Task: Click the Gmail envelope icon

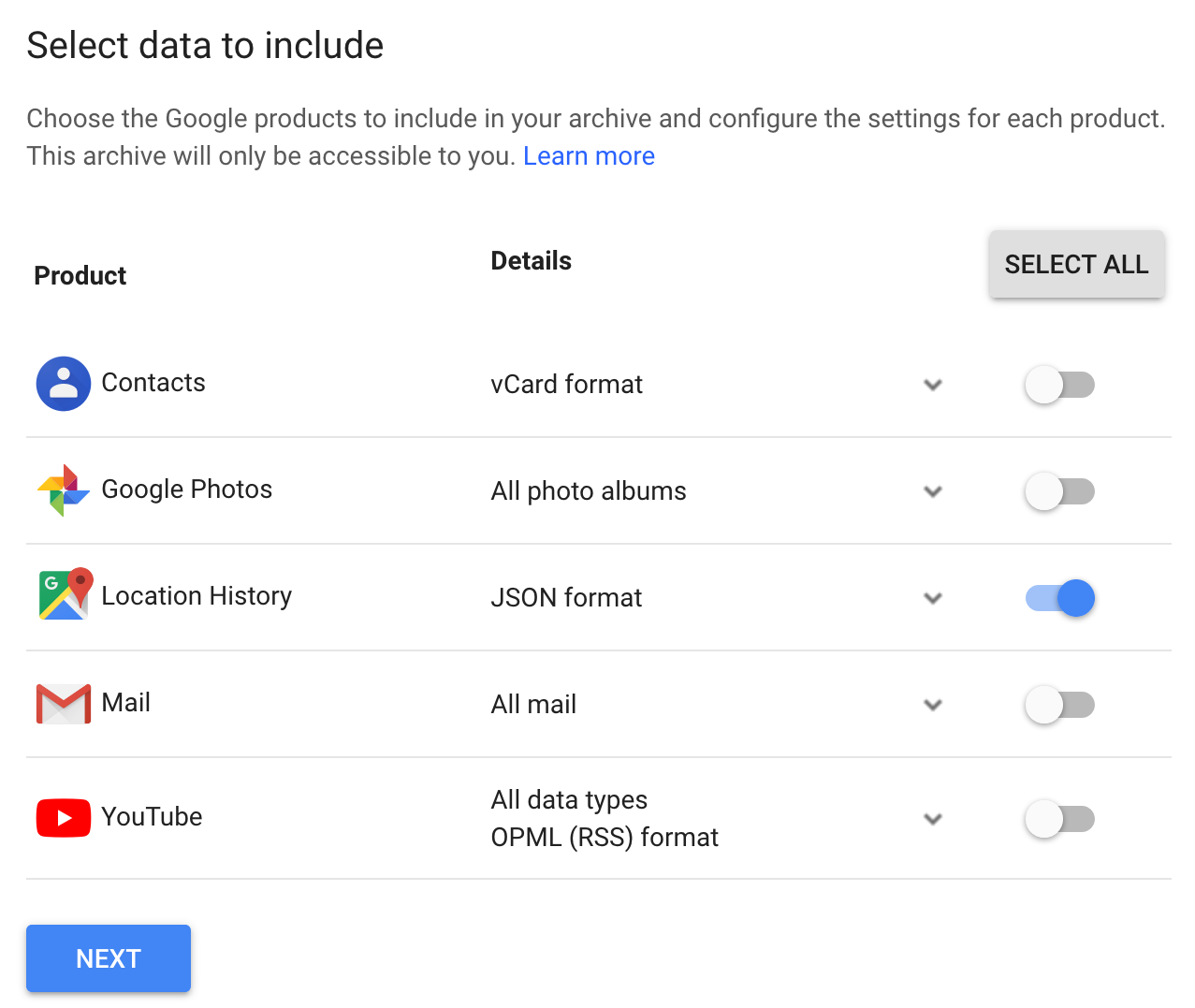Action: point(64,704)
